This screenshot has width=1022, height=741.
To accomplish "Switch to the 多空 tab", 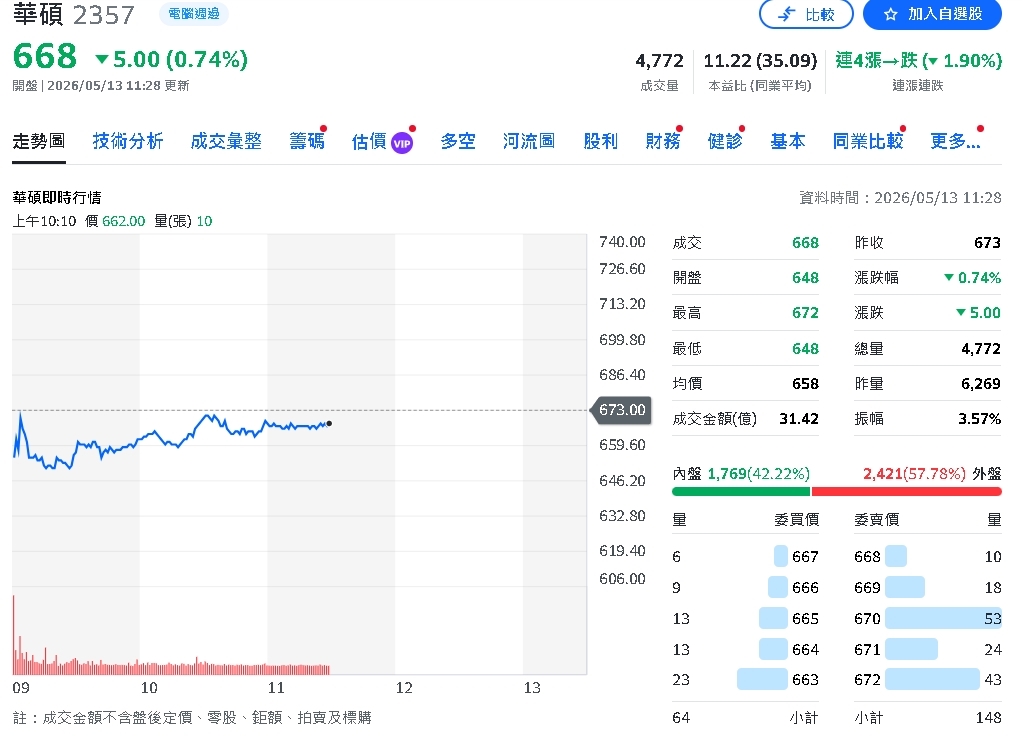I will [x=458, y=141].
